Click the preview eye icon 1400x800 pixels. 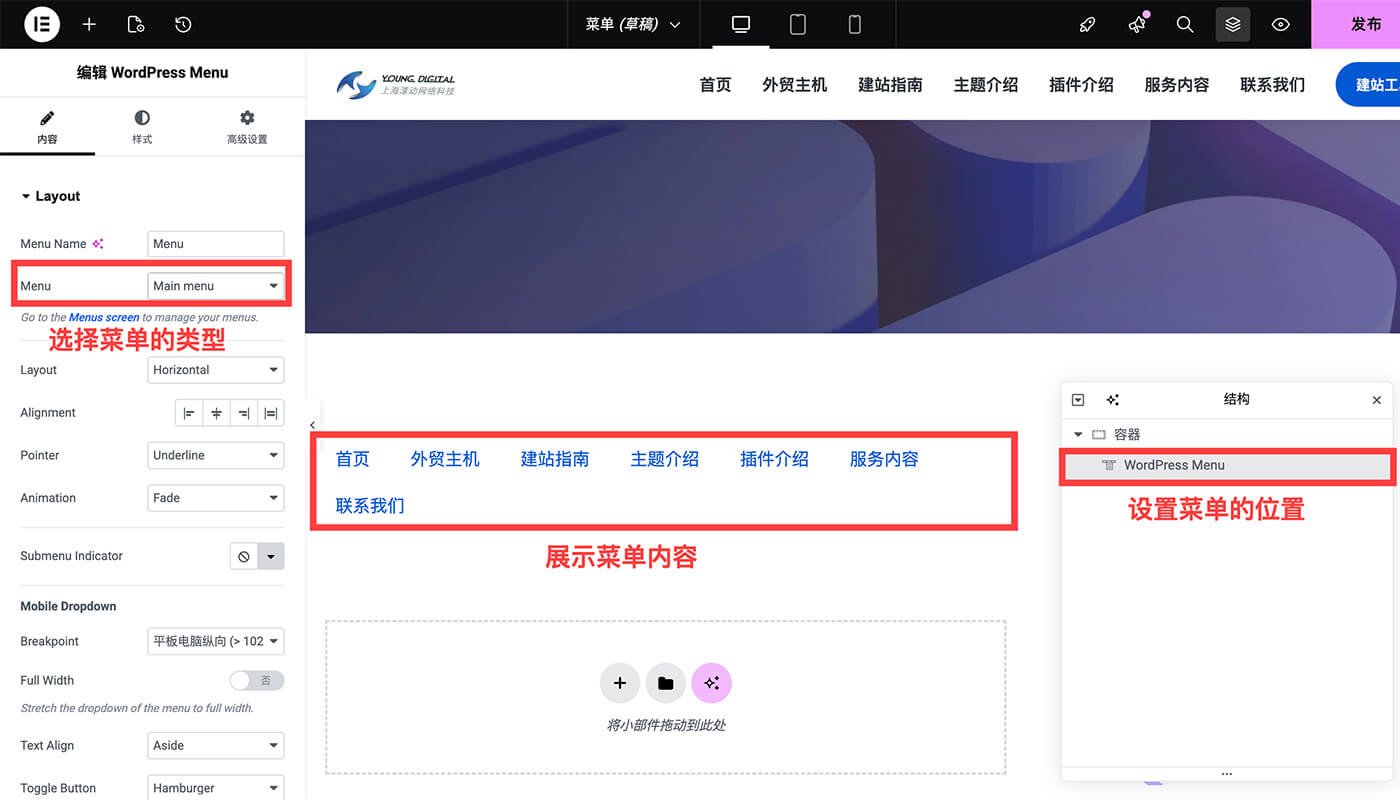(x=1281, y=24)
